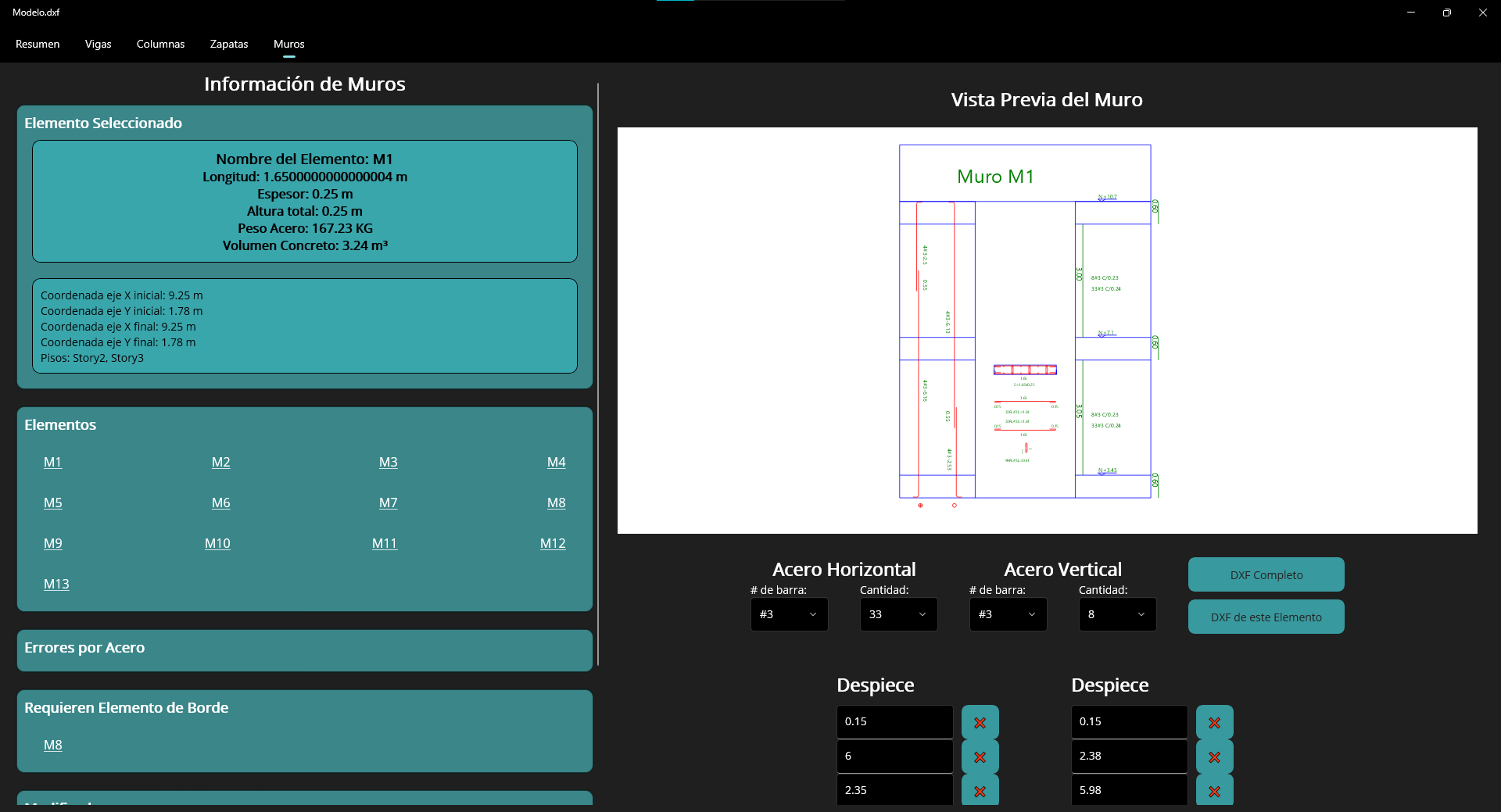
Task: Minimize the Modelo.dxf window
Action: [x=1410, y=13]
